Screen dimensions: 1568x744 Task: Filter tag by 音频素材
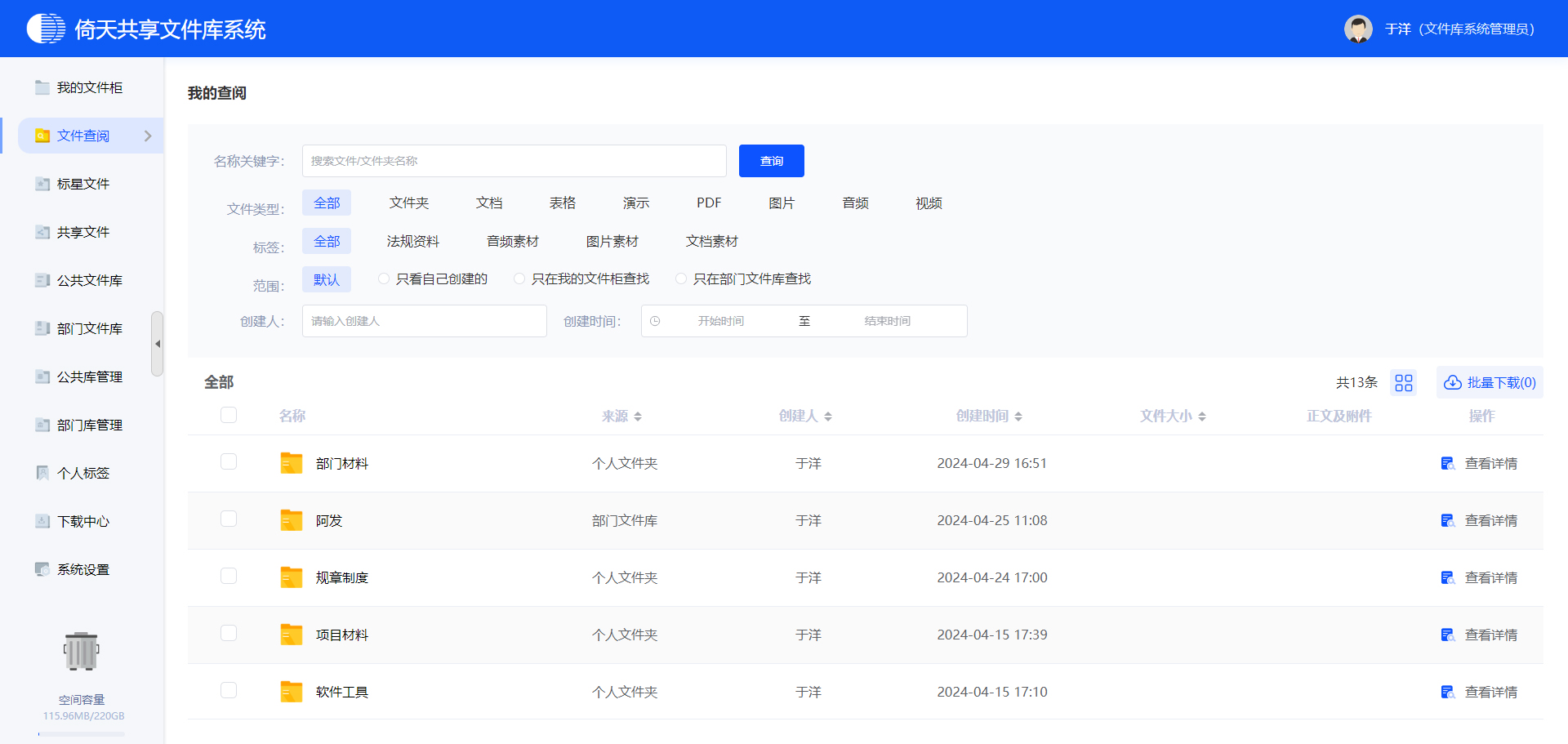tap(513, 241)
